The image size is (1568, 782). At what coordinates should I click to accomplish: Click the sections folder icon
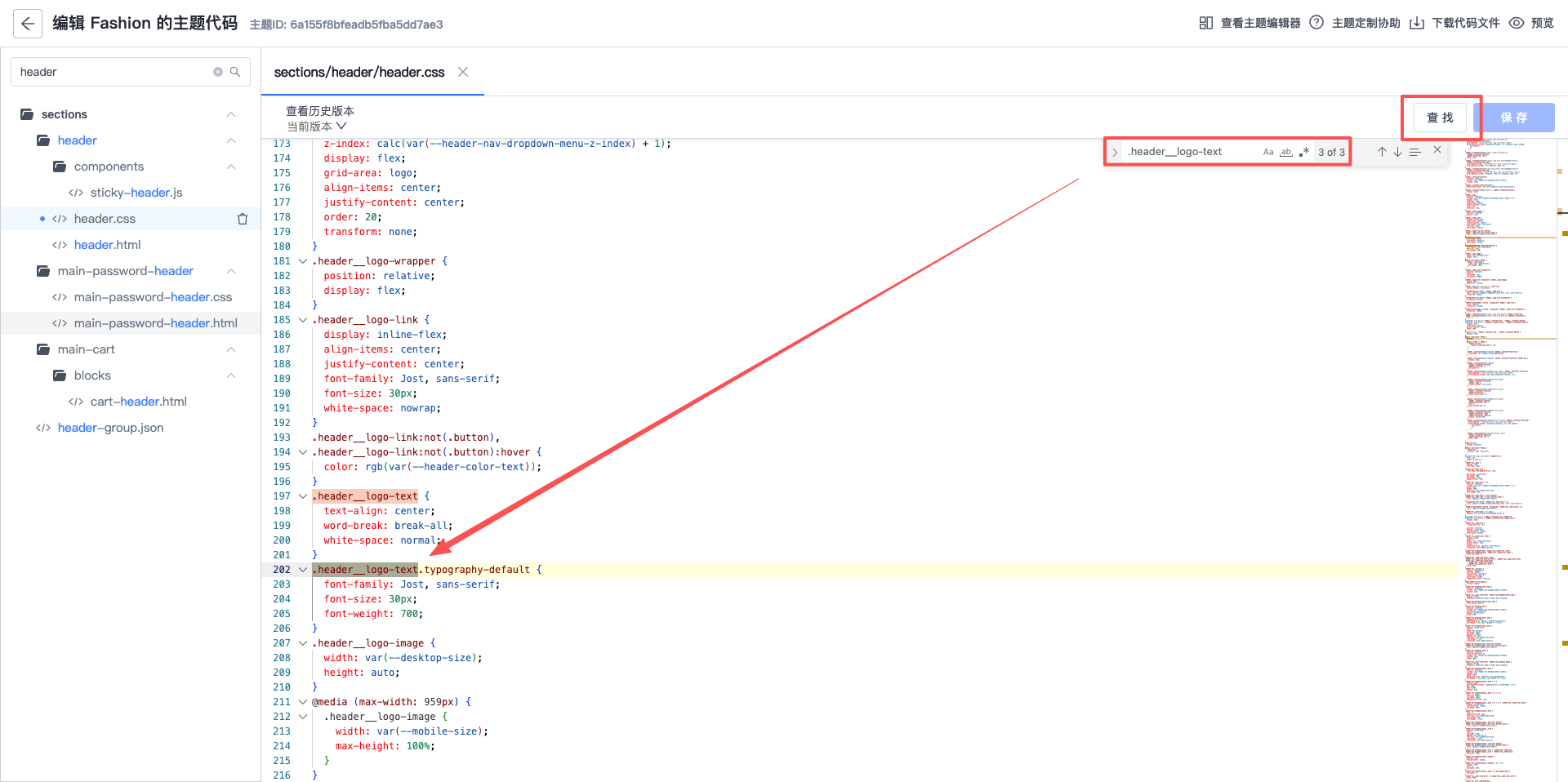pos(27,114)
